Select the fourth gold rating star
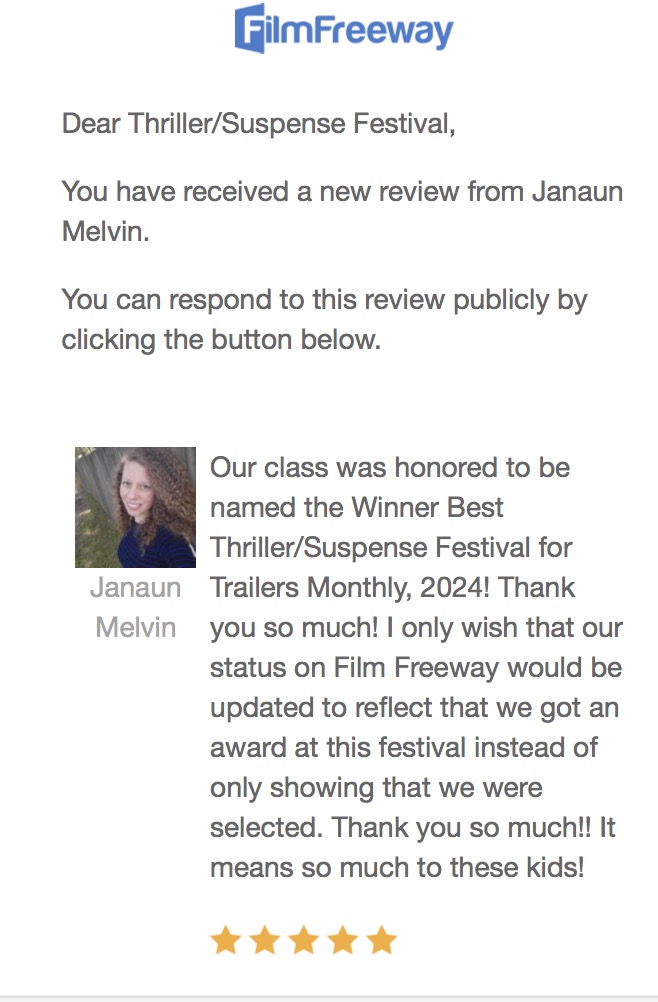The width and height of the screenshot is (658, 1002). 342,940
